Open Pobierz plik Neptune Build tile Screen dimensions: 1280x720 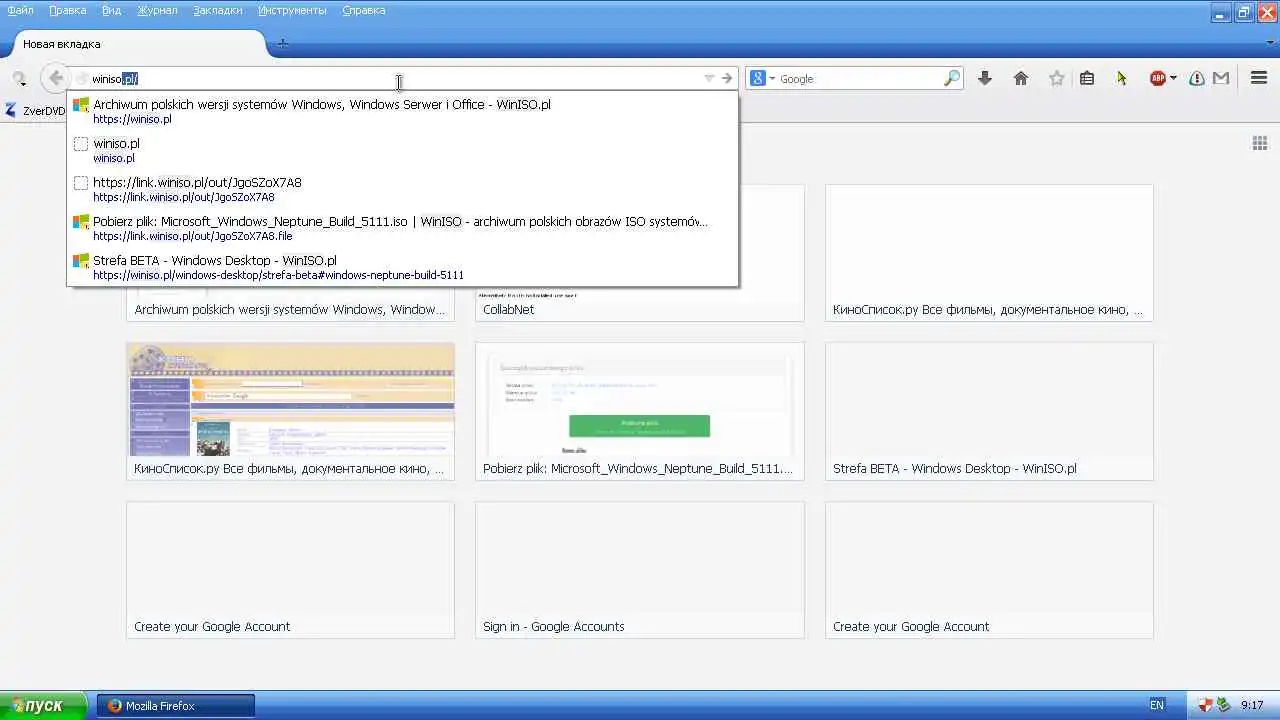[640, 411]
